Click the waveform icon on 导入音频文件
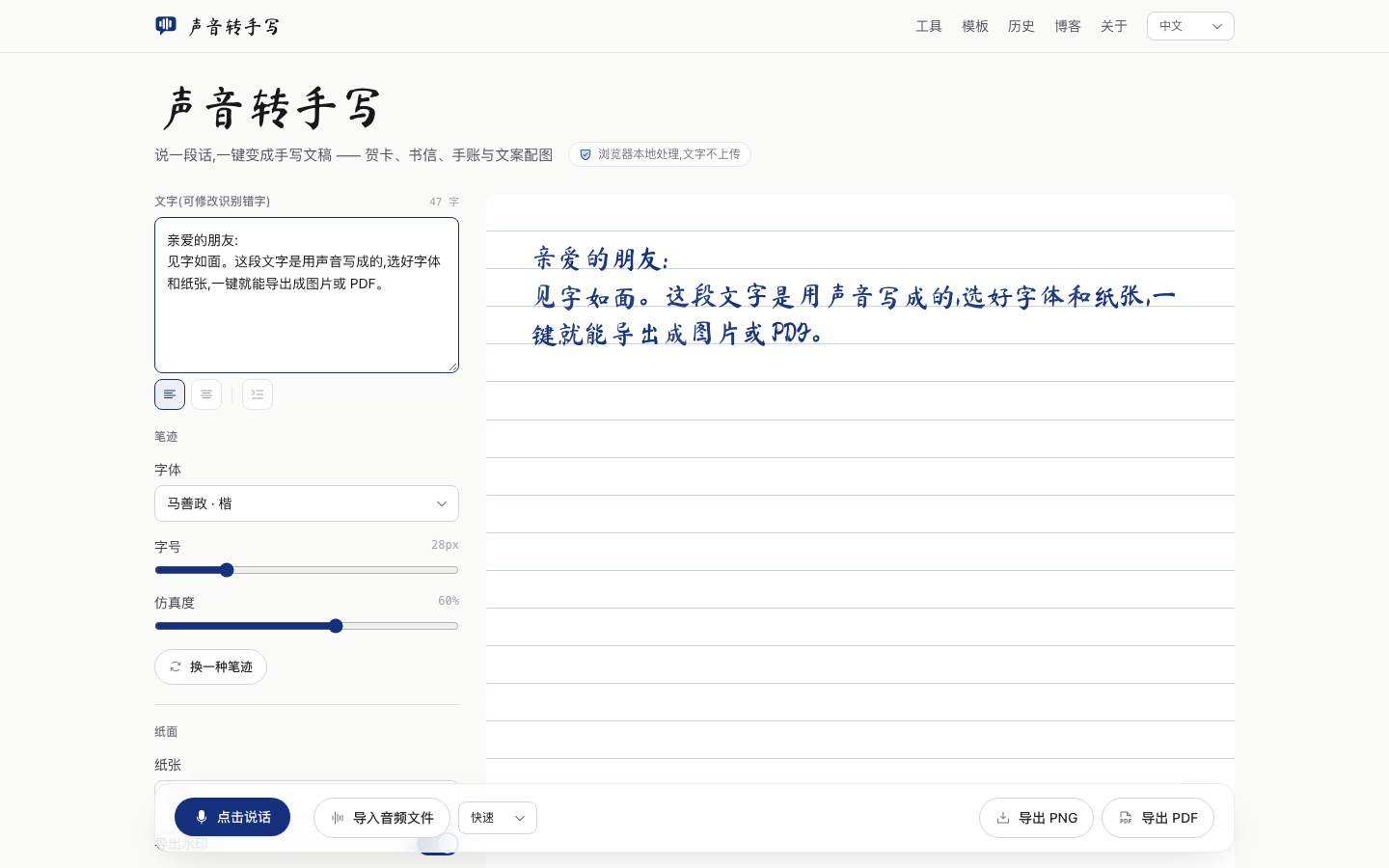 [338, 818]
